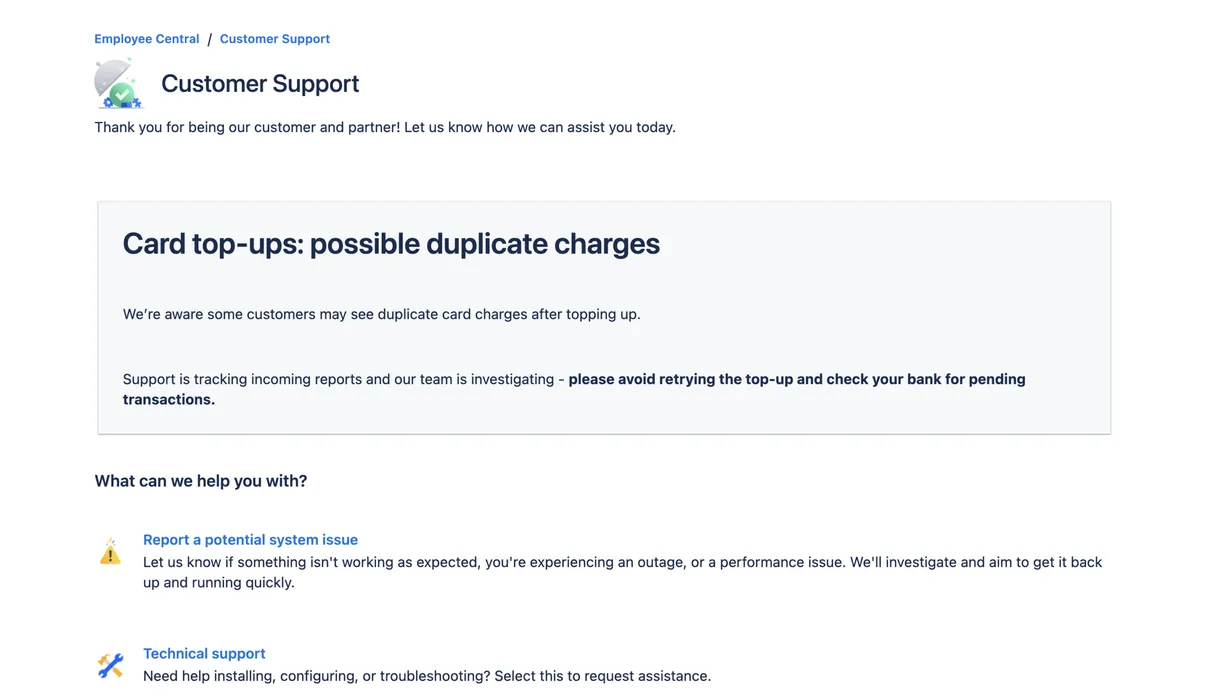The width and height of the screenshot is (1229, 700).
Task: Click the bold word 'transactions.' in the announcement
Action: click(168, 400)
